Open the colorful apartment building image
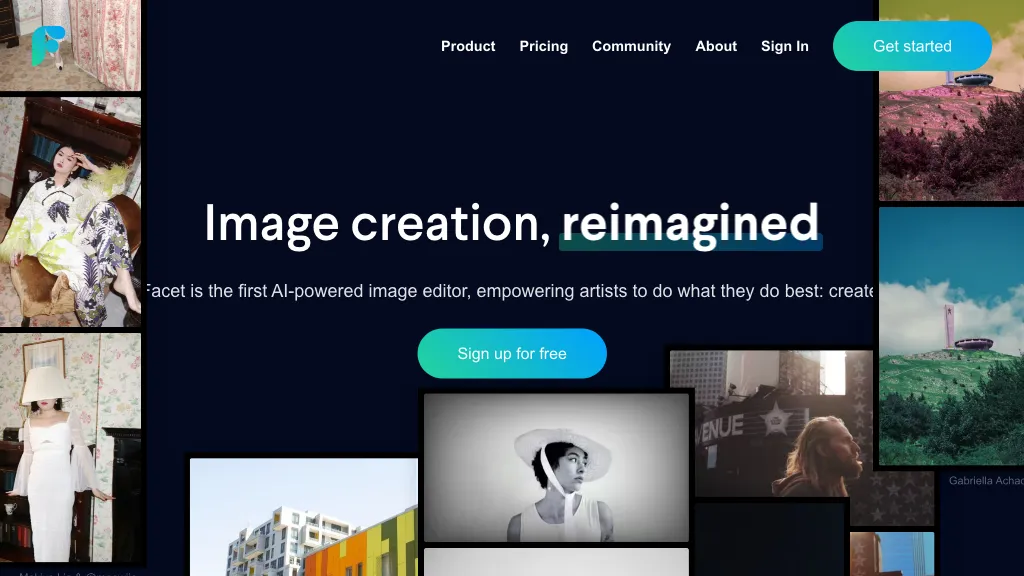This screenshot has width=1024, height=576. pyautogui.click(x=304, y=517)
